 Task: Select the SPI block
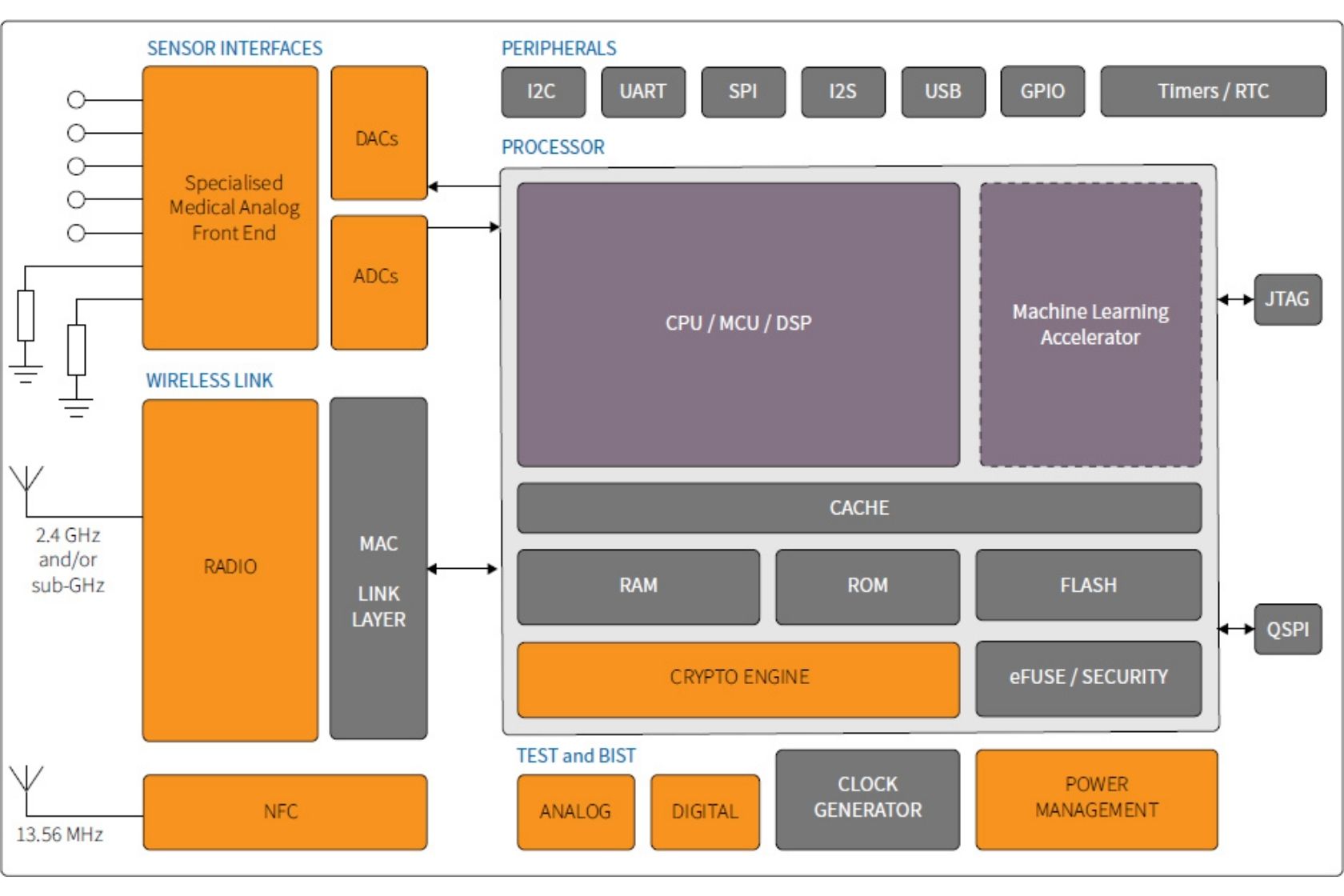pyautogui.click(x=743, y=92)
